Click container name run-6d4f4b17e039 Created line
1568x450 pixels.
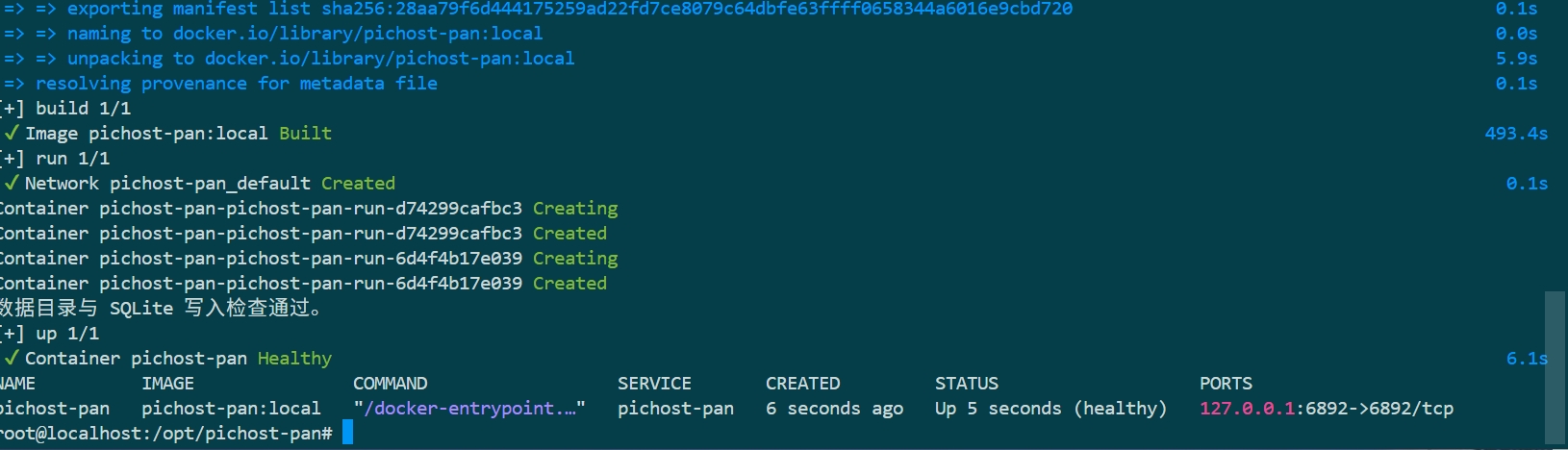pos(303,283)
